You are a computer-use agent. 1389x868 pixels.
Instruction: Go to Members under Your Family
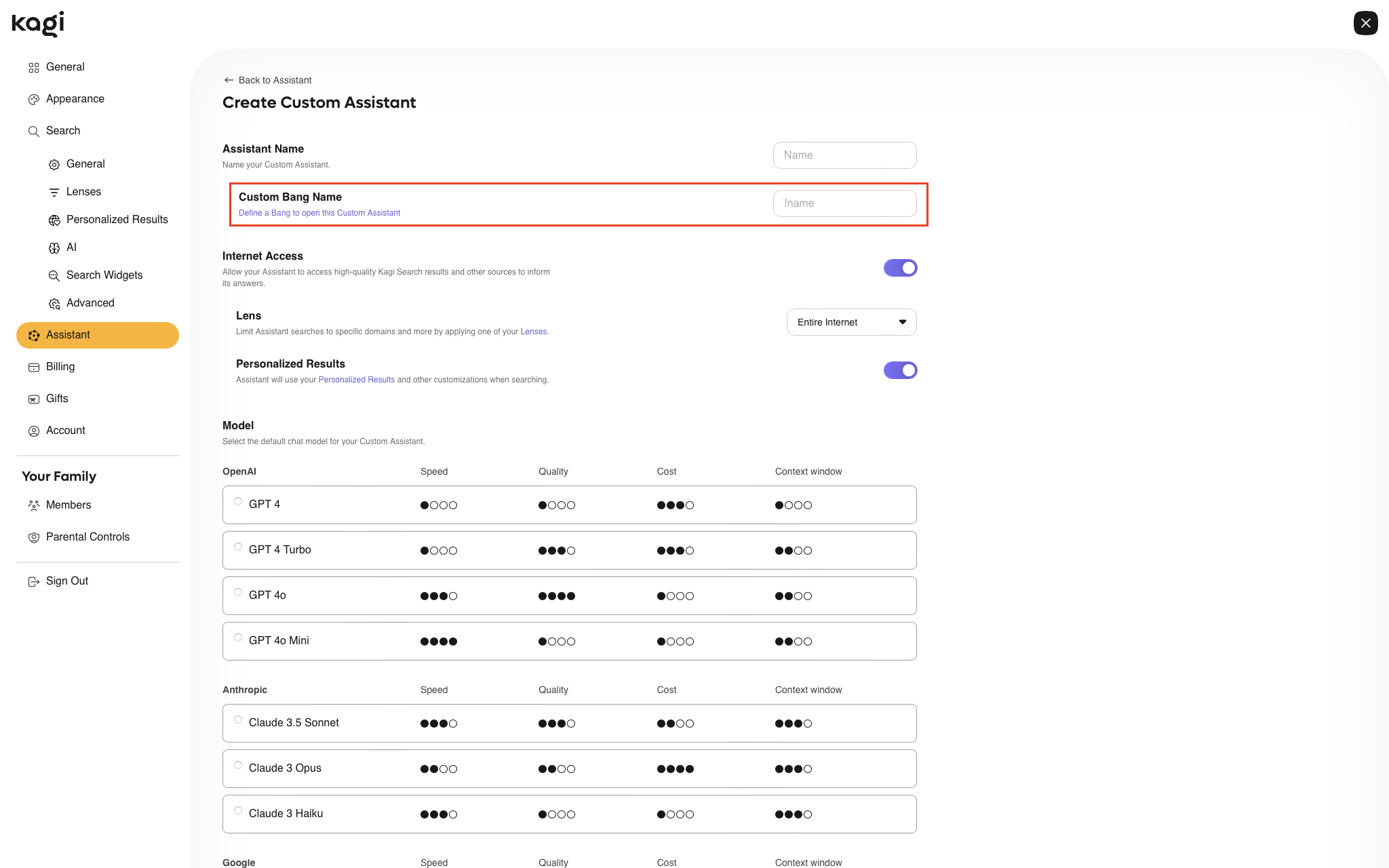(68, 505)
